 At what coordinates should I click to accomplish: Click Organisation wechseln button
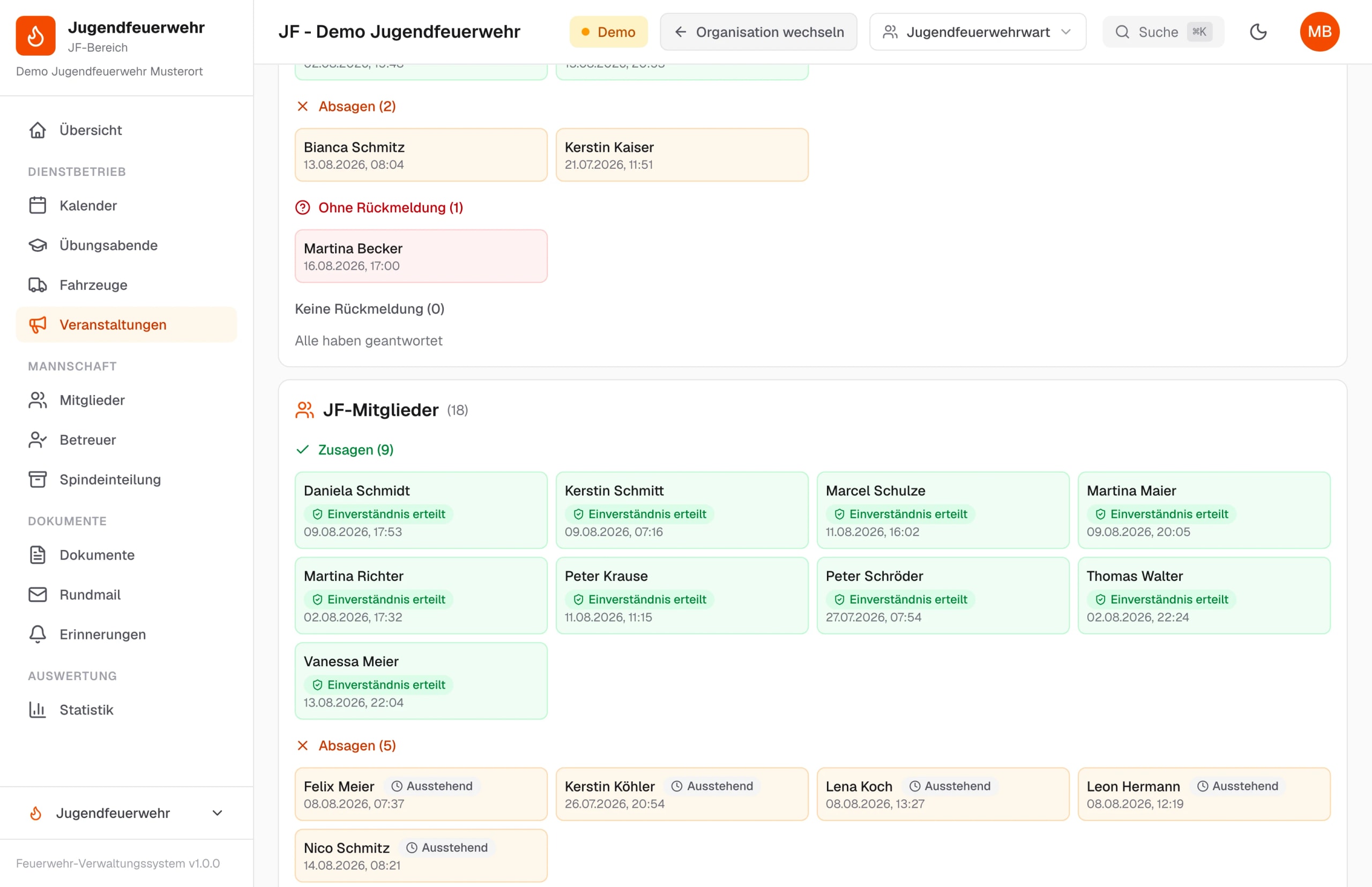pyautogui.click(x=758, y=32)
